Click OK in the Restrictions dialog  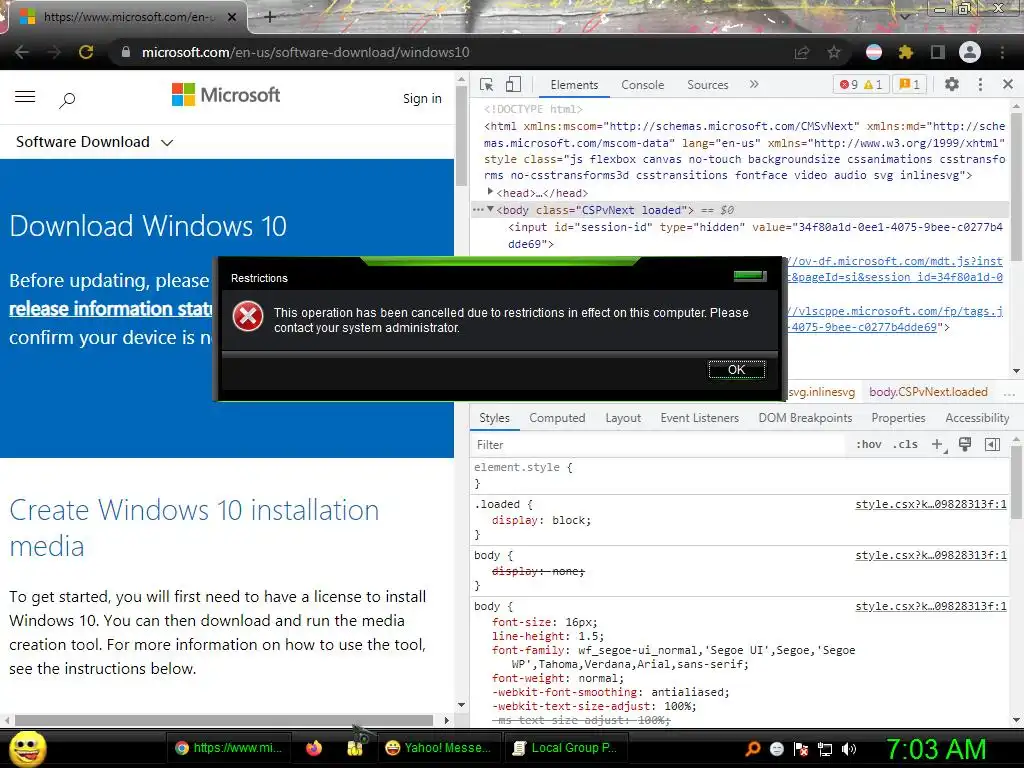pos(736,370)
